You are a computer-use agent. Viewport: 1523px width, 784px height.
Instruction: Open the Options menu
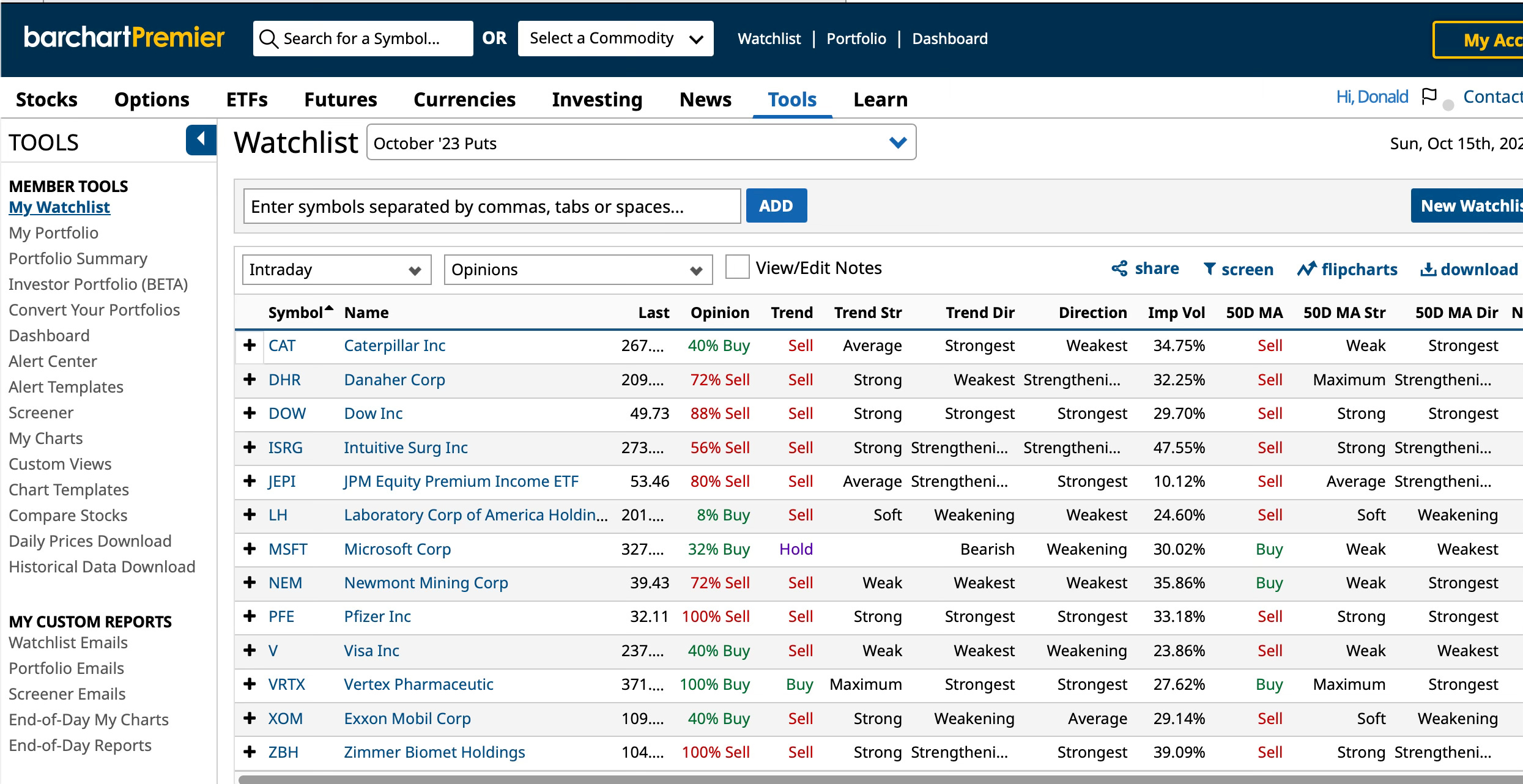152,100
